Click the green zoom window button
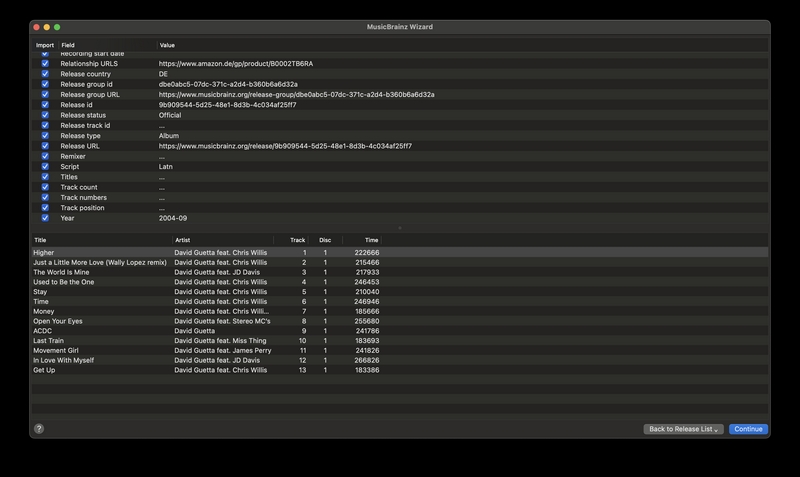The width and height of the screenshot is (800, 477). pos(57,27)
